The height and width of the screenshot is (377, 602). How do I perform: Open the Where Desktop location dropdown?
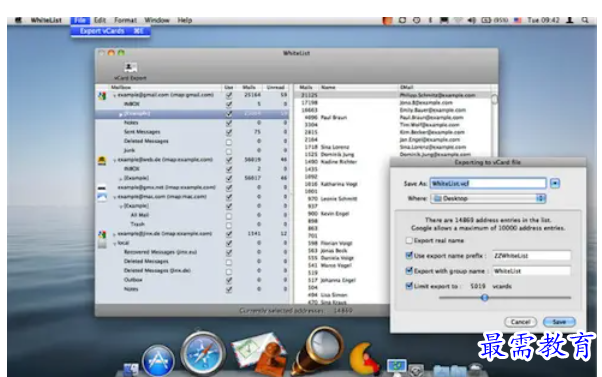[488, 198]
